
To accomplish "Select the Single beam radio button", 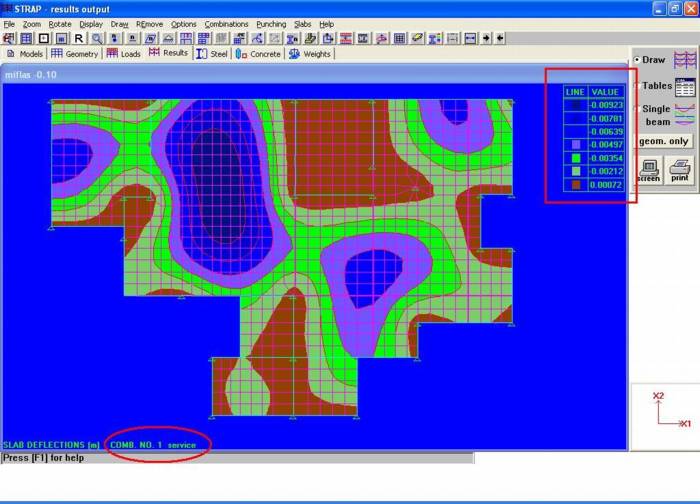I will [x=637, y=108].
